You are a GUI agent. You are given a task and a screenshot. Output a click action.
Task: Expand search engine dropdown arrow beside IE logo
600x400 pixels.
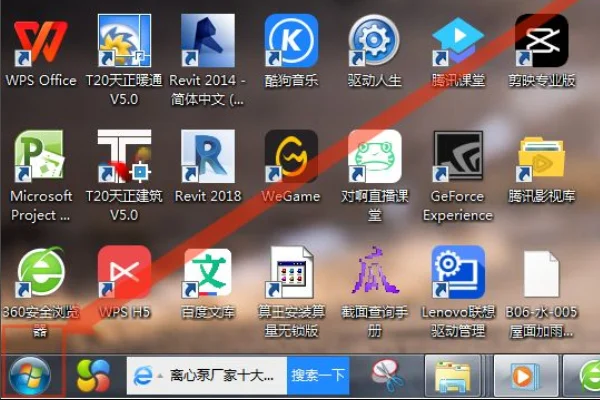pyautogui.click(x=160, y=376)
